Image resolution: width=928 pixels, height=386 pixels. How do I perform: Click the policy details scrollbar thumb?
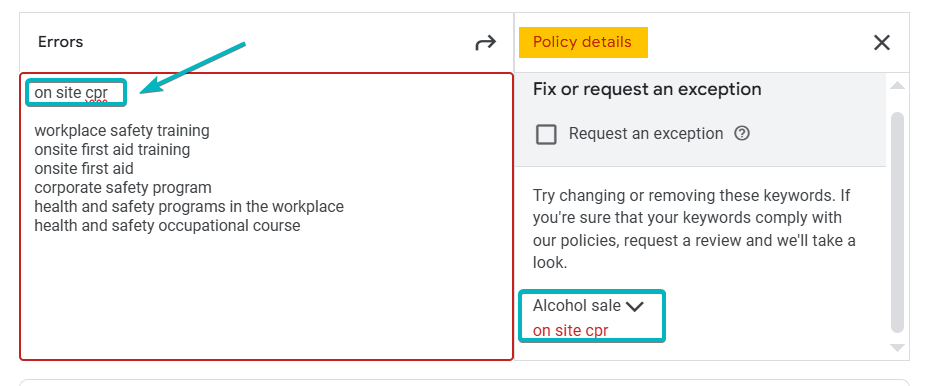pos(897,222)
